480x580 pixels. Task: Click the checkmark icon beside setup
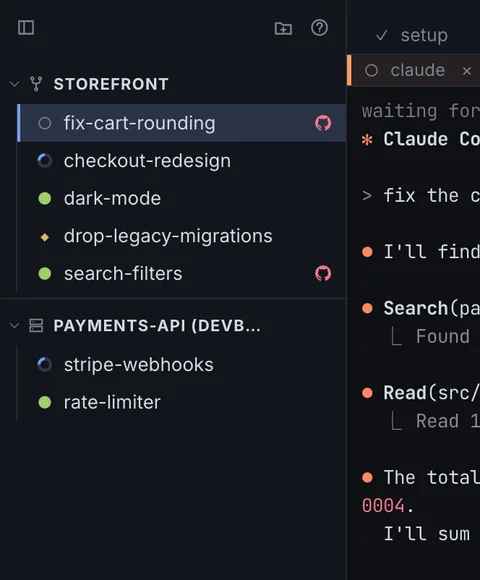pos(381,36)
